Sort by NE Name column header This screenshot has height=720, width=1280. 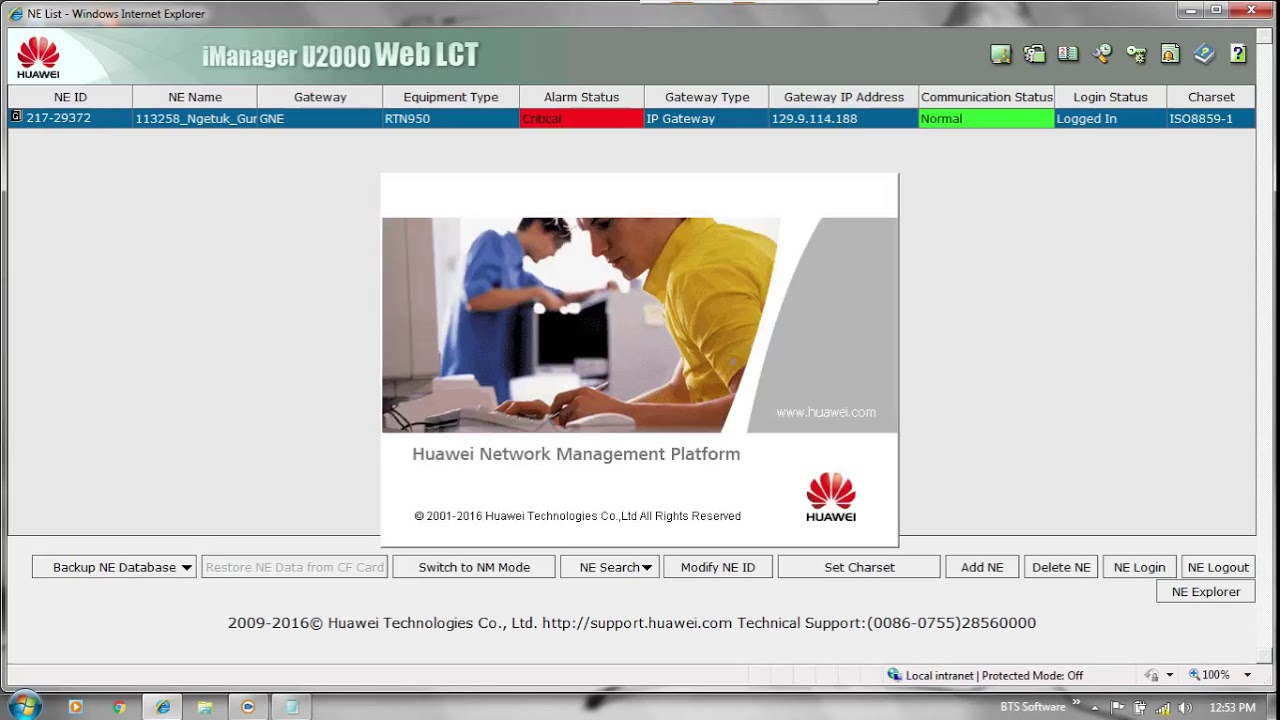coord(195,97)
